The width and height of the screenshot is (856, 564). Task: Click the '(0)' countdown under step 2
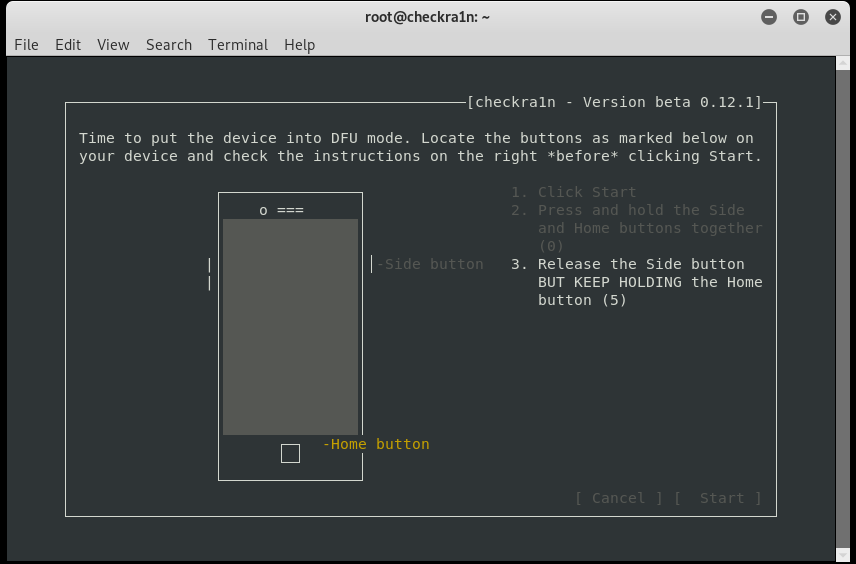pos(551,246)
